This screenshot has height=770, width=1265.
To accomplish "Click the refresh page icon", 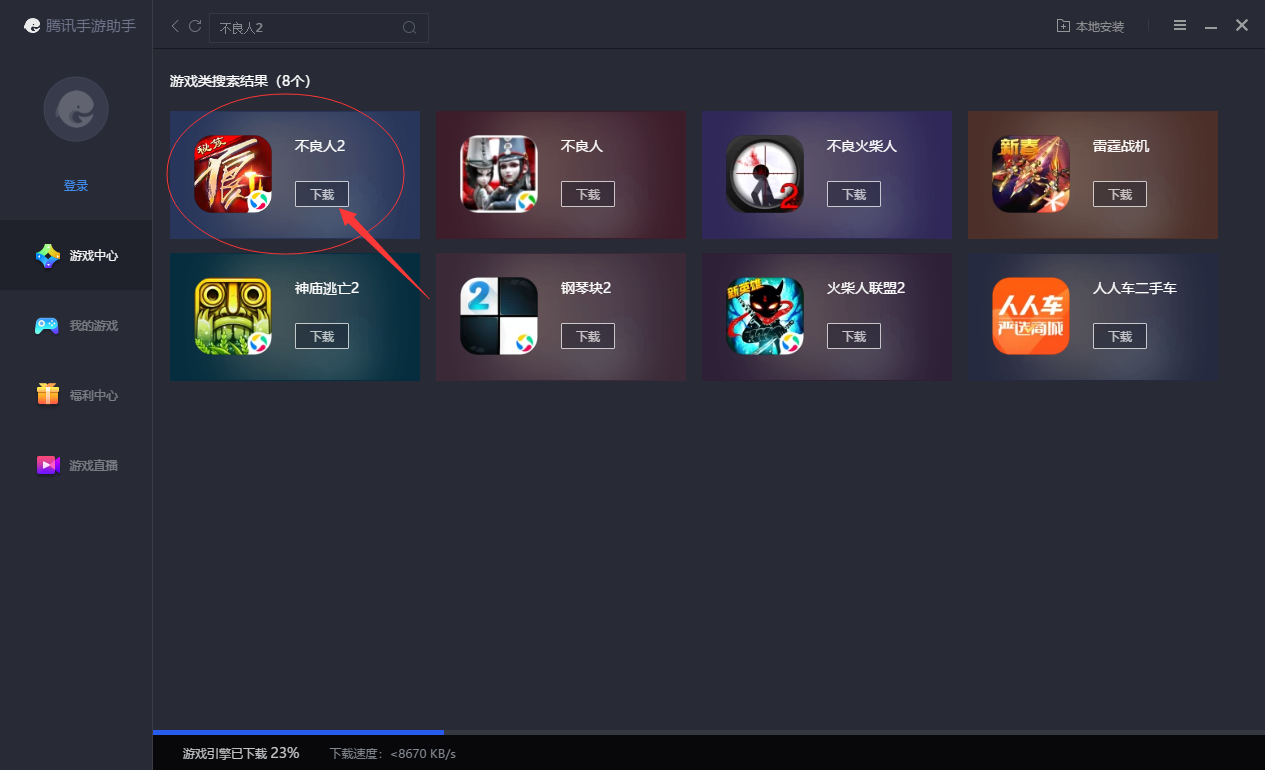I will pyautogui.click(x=195, y=26).
